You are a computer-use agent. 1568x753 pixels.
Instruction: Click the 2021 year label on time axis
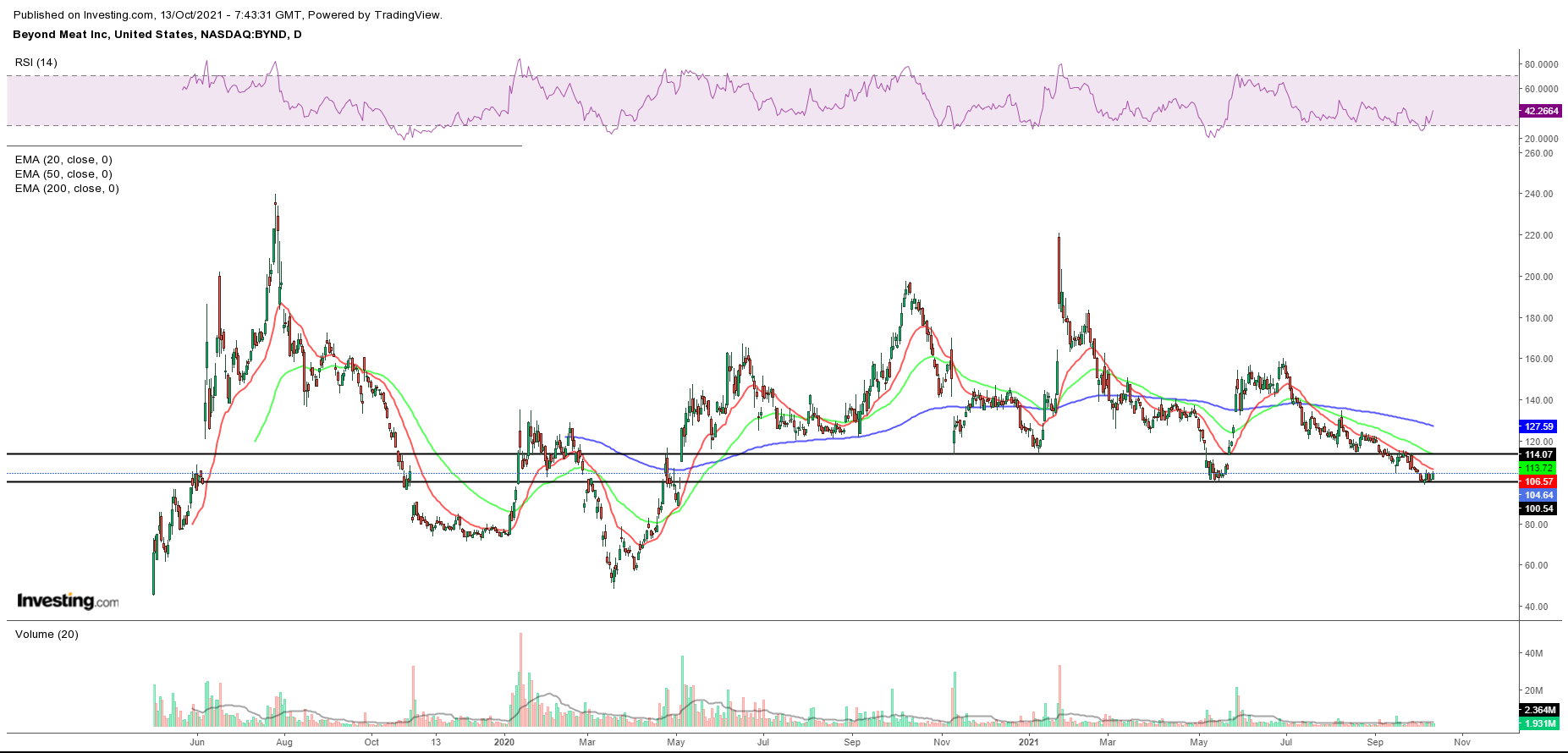[1029, 742]
